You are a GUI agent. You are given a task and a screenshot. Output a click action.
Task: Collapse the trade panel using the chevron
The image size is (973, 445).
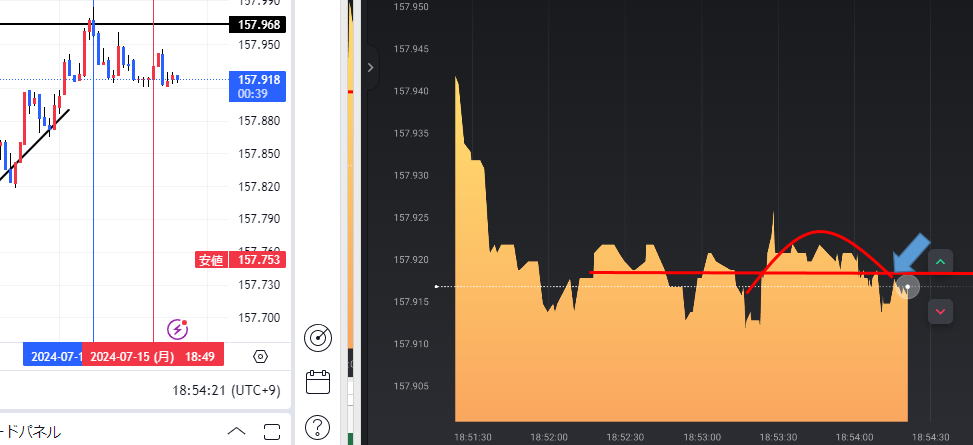(x=236, y=432)
